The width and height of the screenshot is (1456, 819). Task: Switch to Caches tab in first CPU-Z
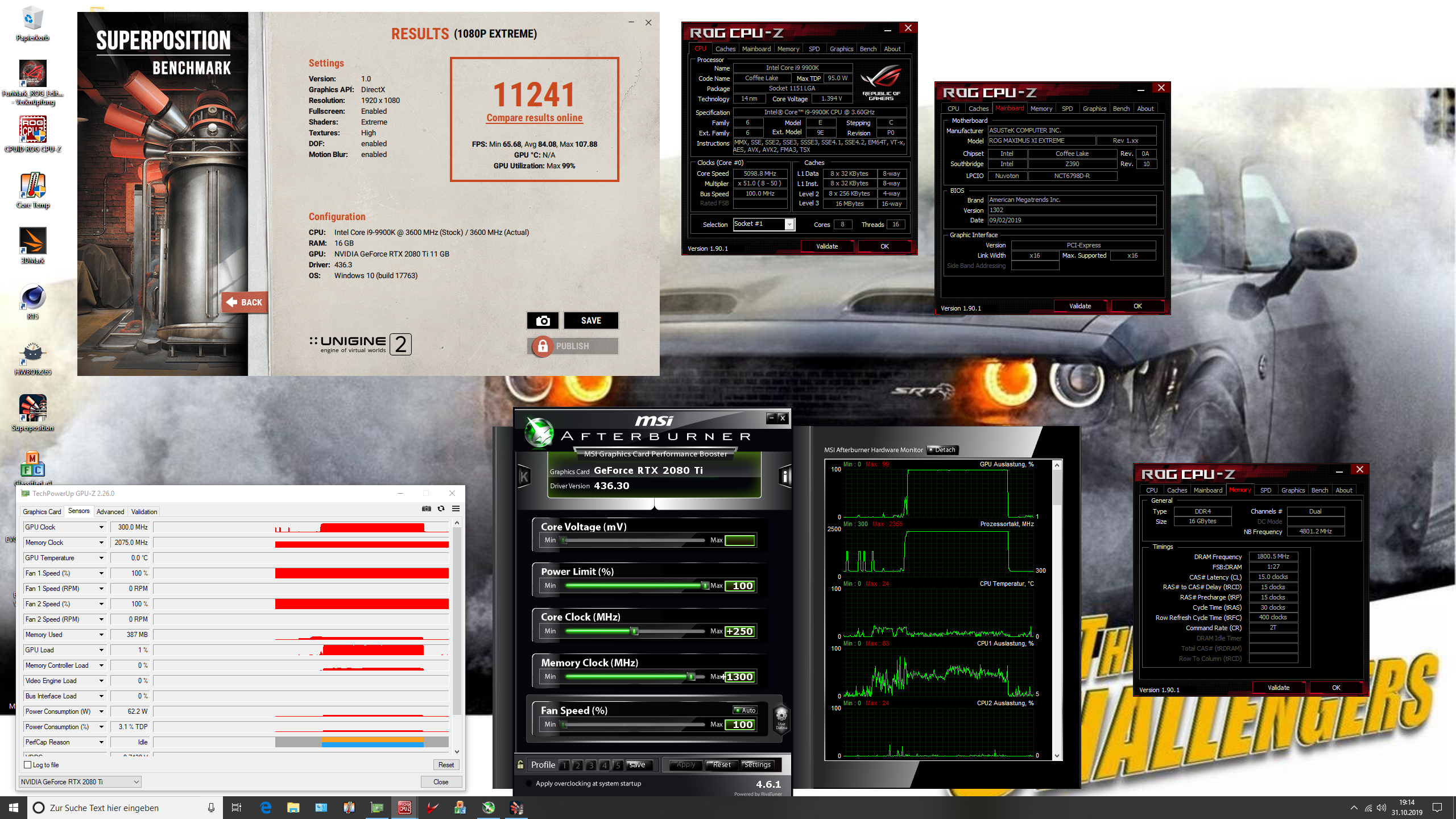coord(725,49)
